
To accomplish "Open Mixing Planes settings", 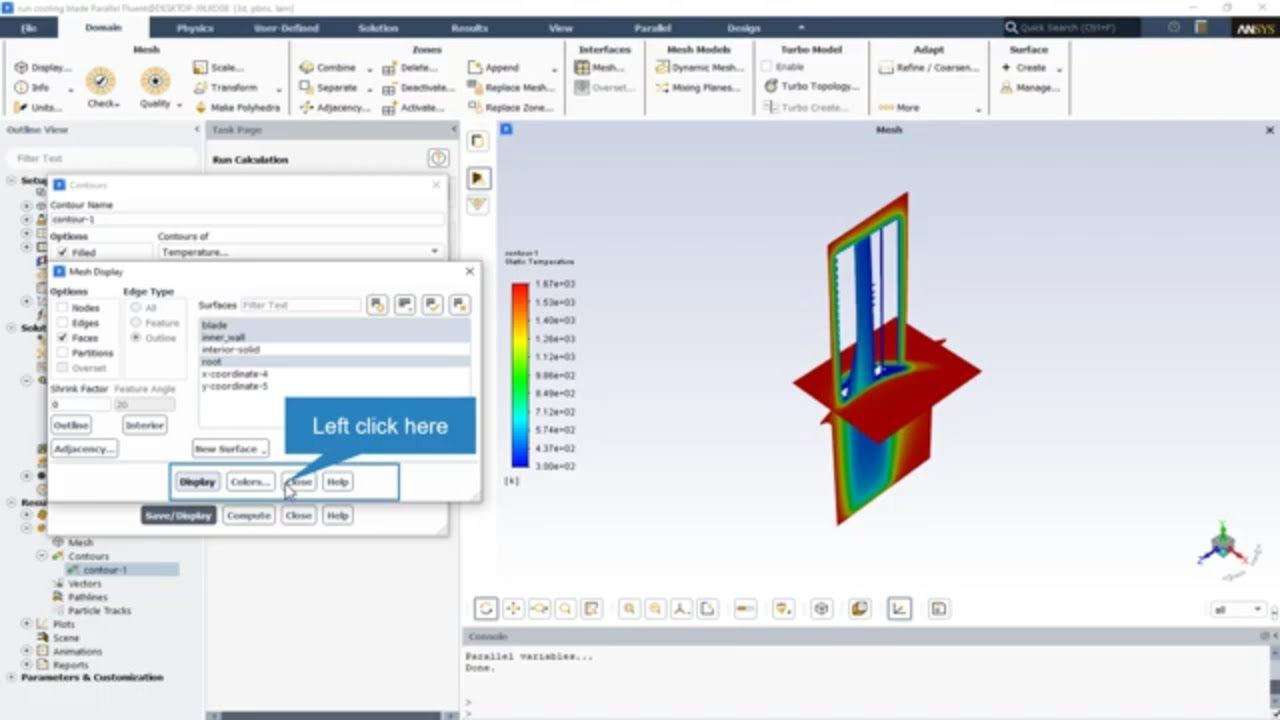I will point(698,88).
